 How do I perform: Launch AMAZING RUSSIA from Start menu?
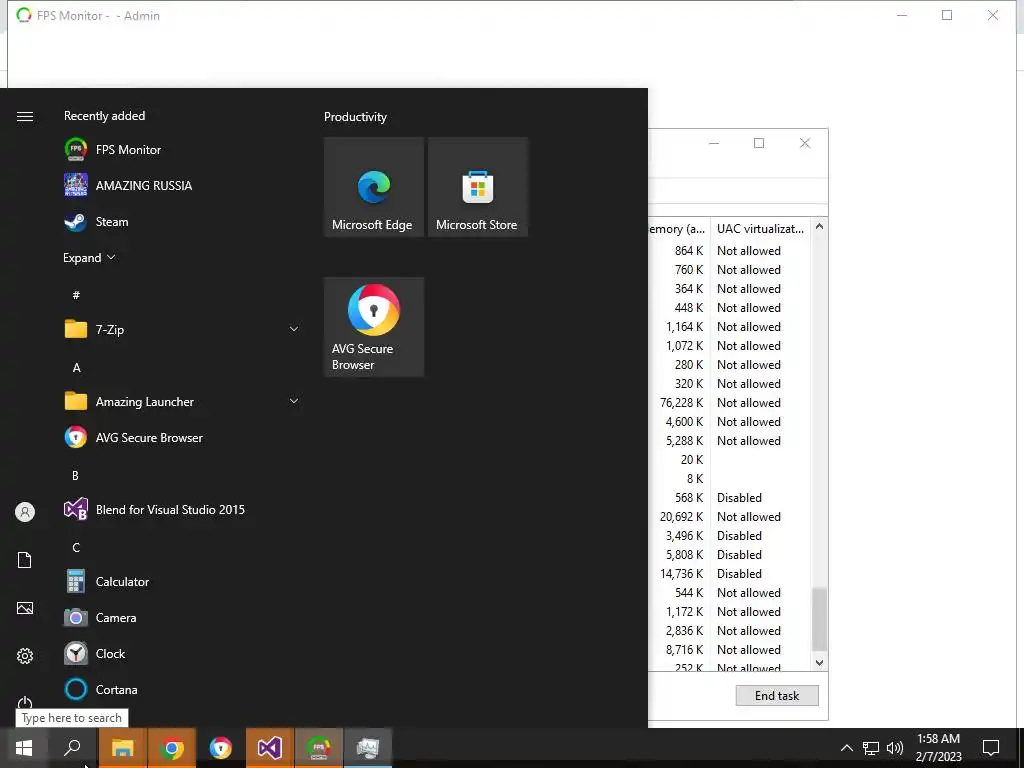[x=182, y=185]
